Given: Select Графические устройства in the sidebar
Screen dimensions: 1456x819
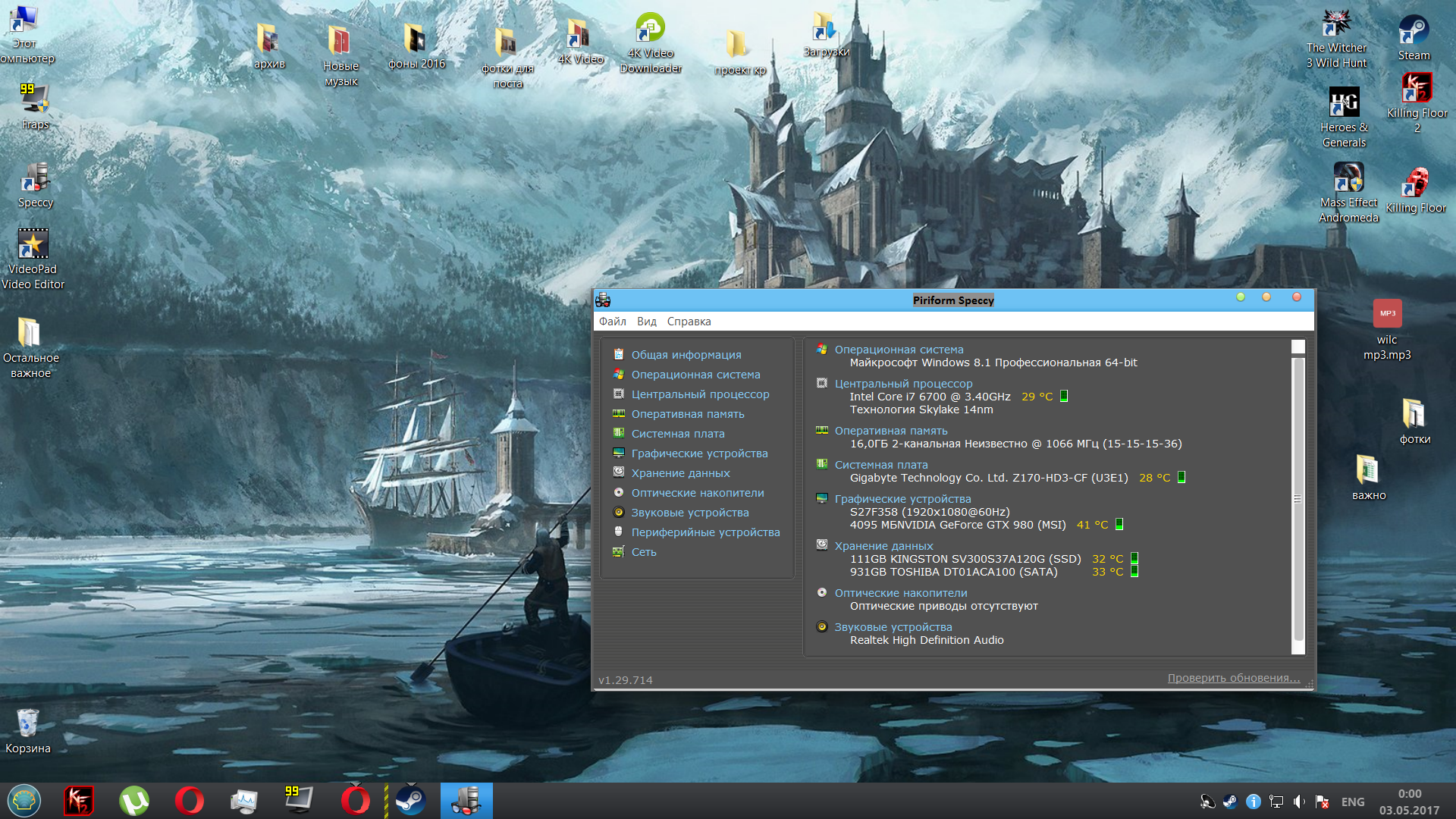Looking at the screenshot, I should [x=699, y=453].
